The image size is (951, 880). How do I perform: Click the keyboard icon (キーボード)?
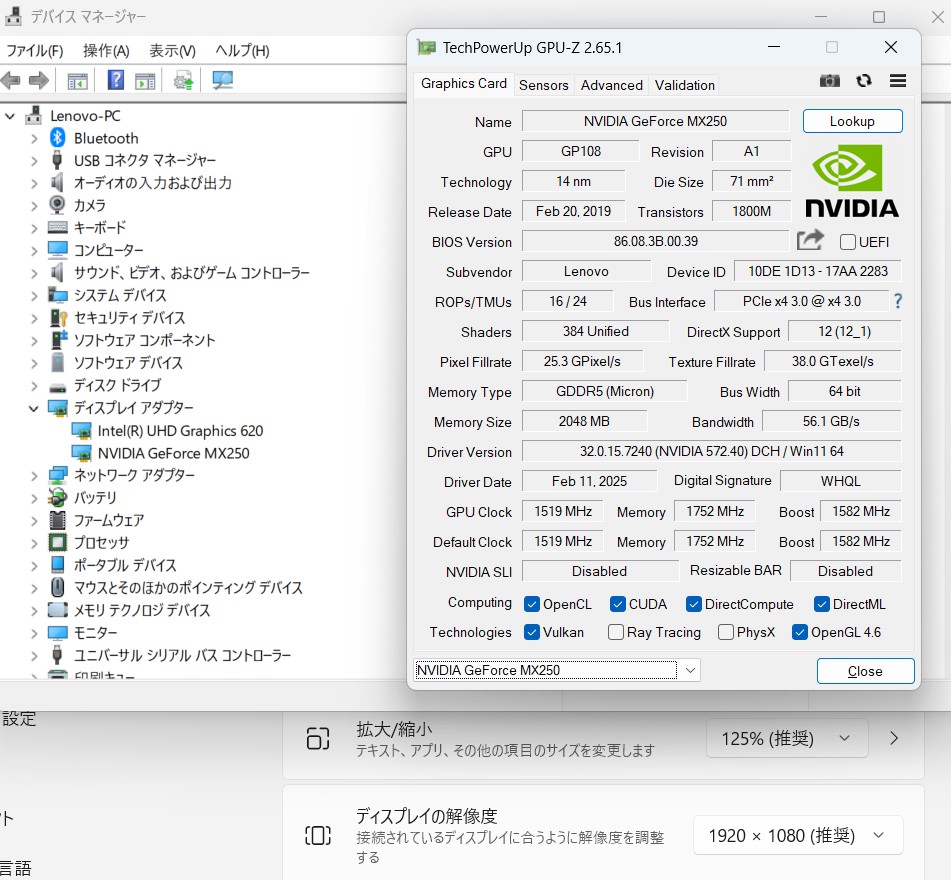(58, 227)
